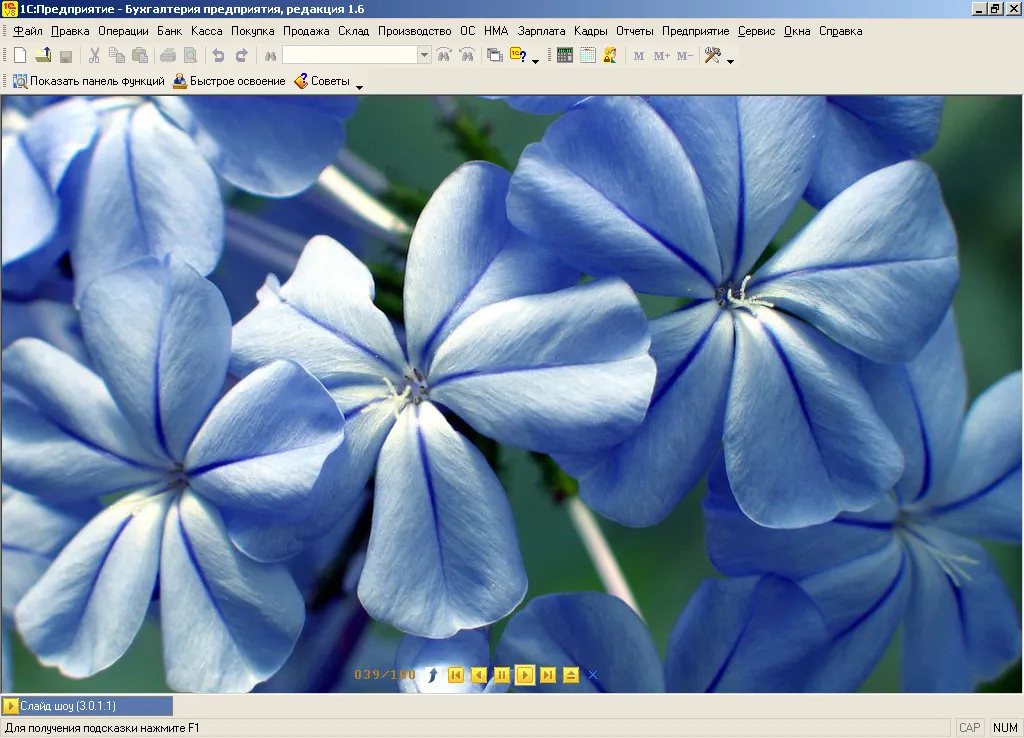The image size is (1024, 738).
Task: Click the blue curved arrow slideshow icon
Action: [x=432, y=675]
